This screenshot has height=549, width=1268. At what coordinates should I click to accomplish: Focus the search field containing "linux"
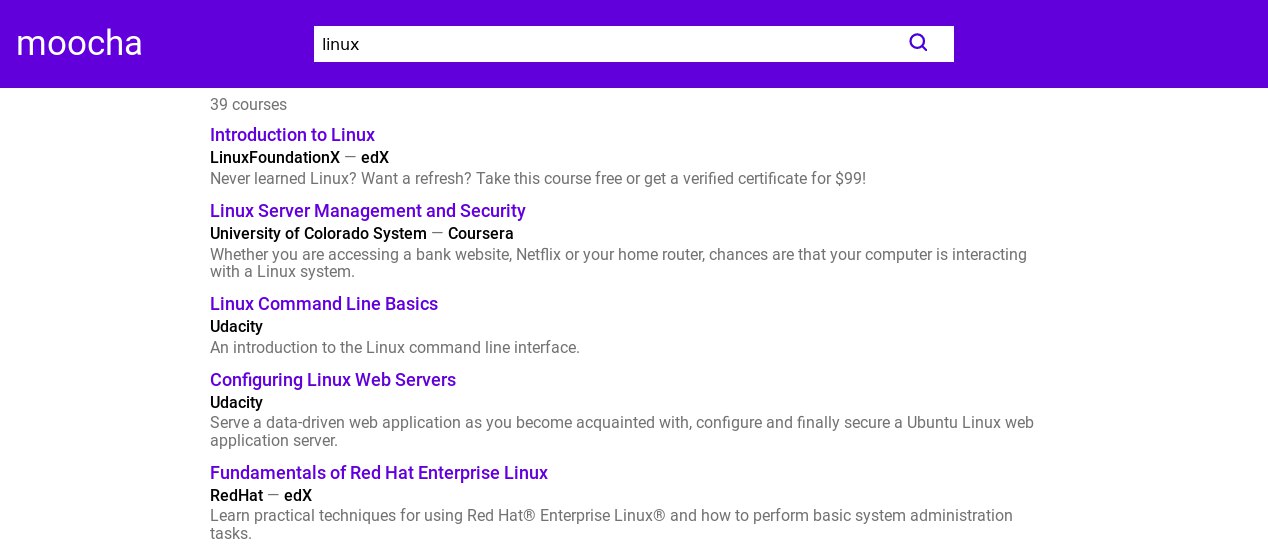coord(600,44)
